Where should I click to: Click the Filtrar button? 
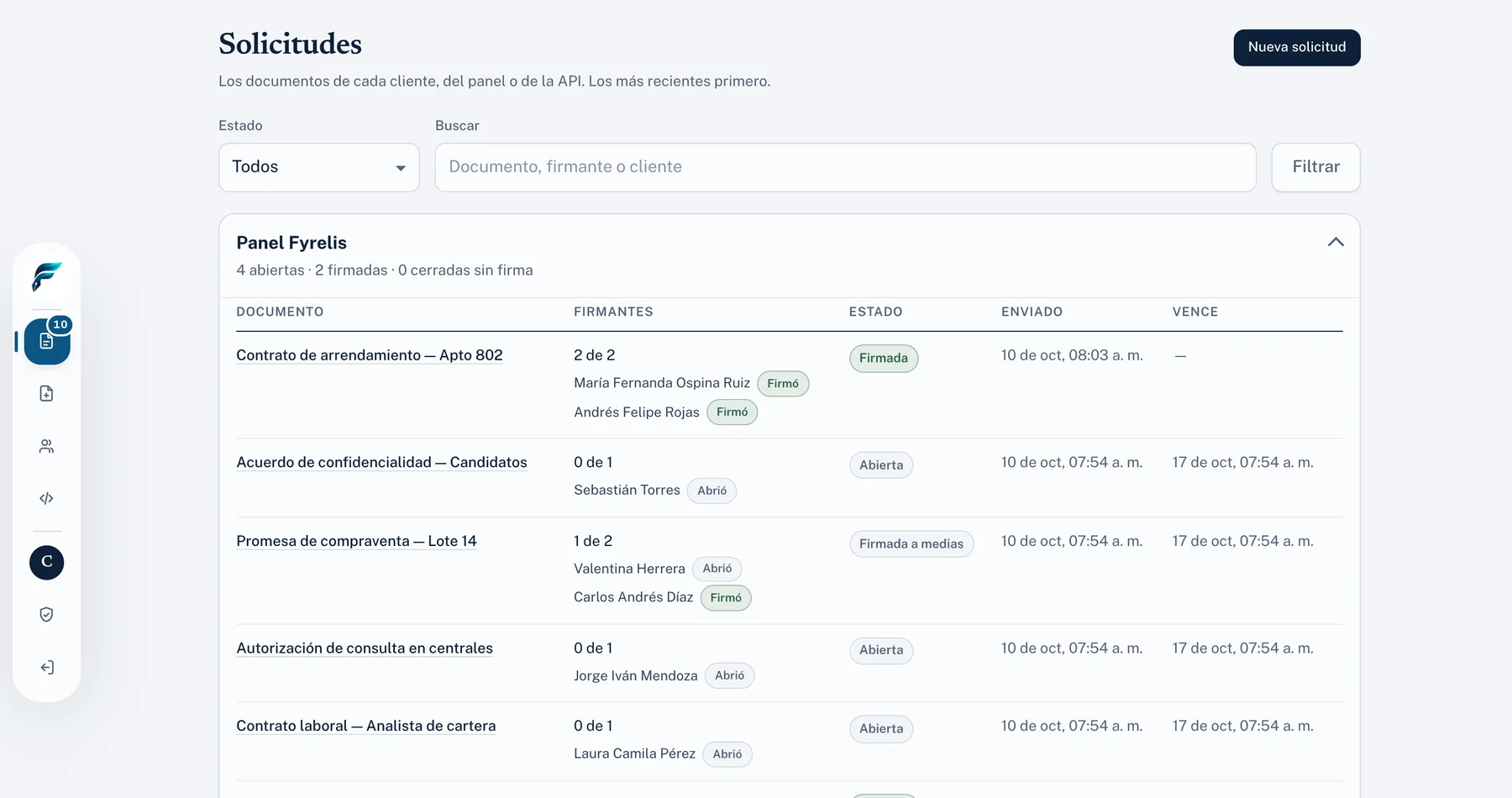click(1315, 167)
